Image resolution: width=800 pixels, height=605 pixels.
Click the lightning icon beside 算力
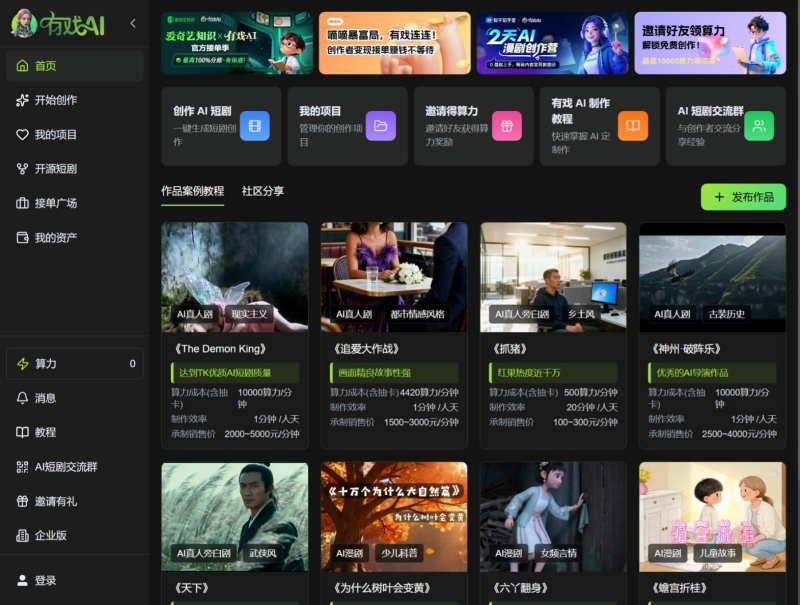coord(23,364)
